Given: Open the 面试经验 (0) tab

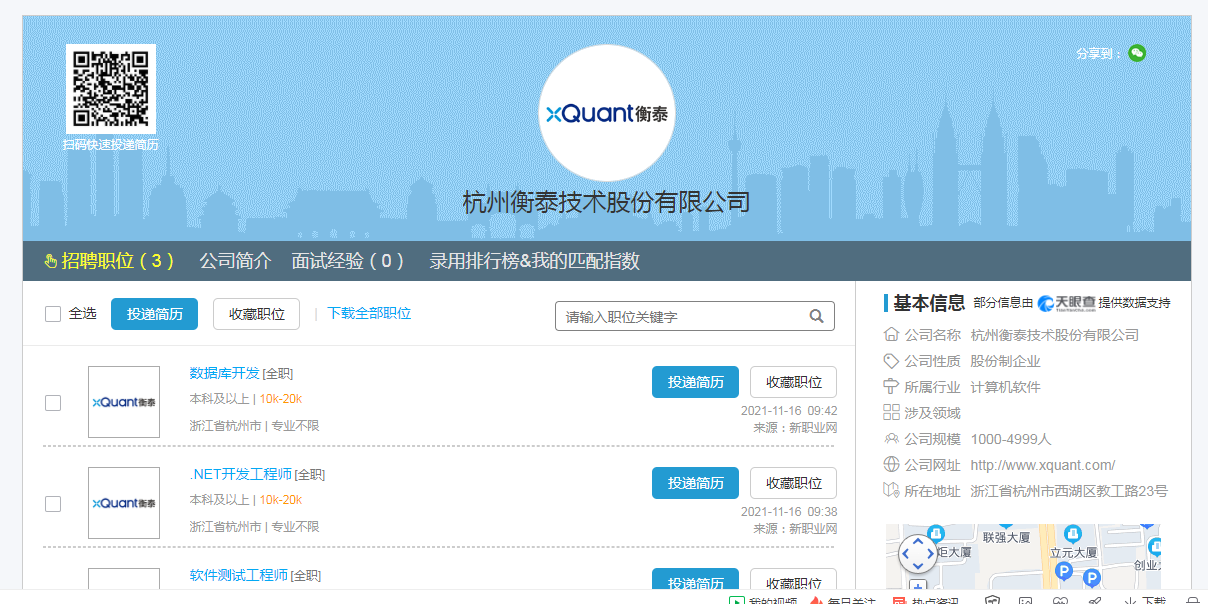Looking at the screenshot, I should click(x=347, y=261).
